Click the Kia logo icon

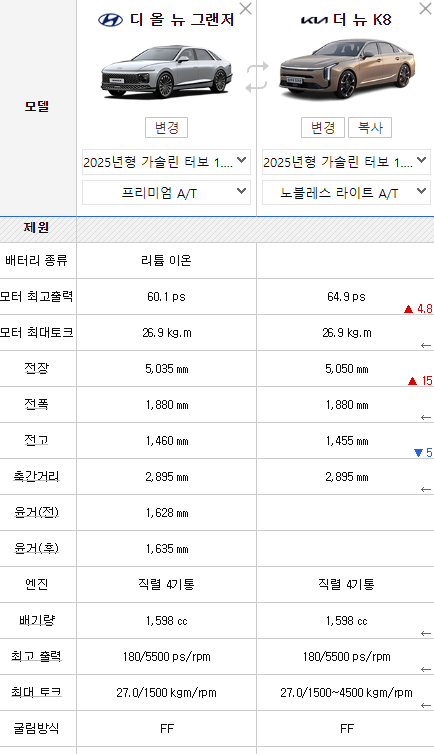[314, 20]
